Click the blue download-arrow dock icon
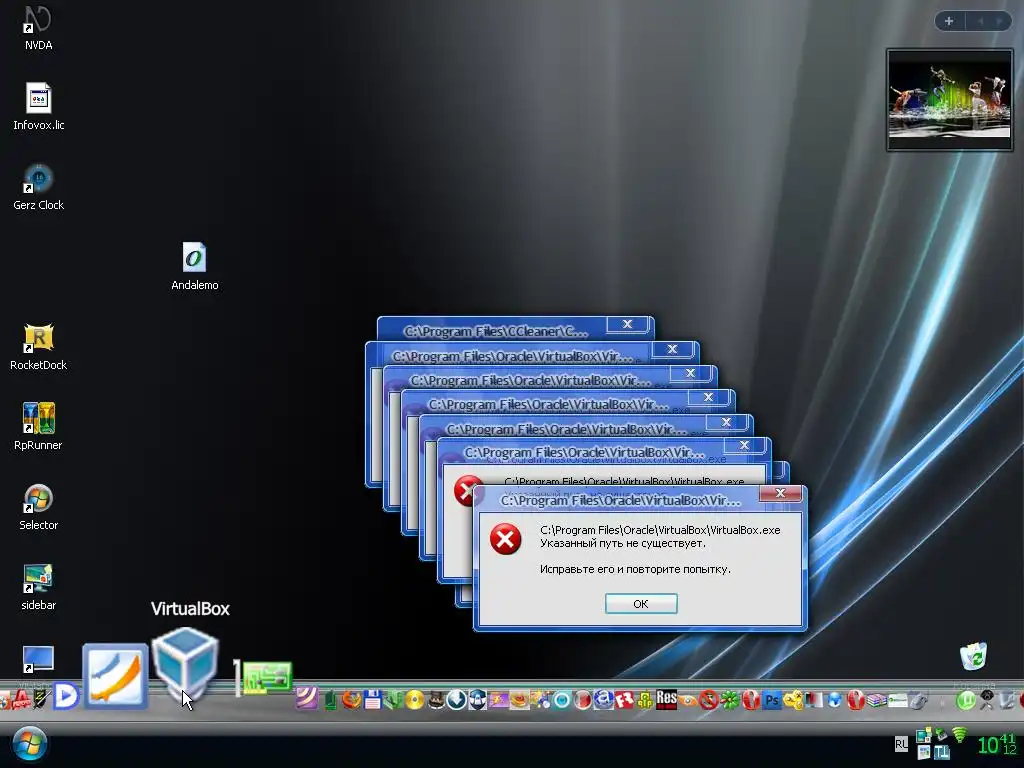This screenshot has height=768, width=1024. [456, 700]
